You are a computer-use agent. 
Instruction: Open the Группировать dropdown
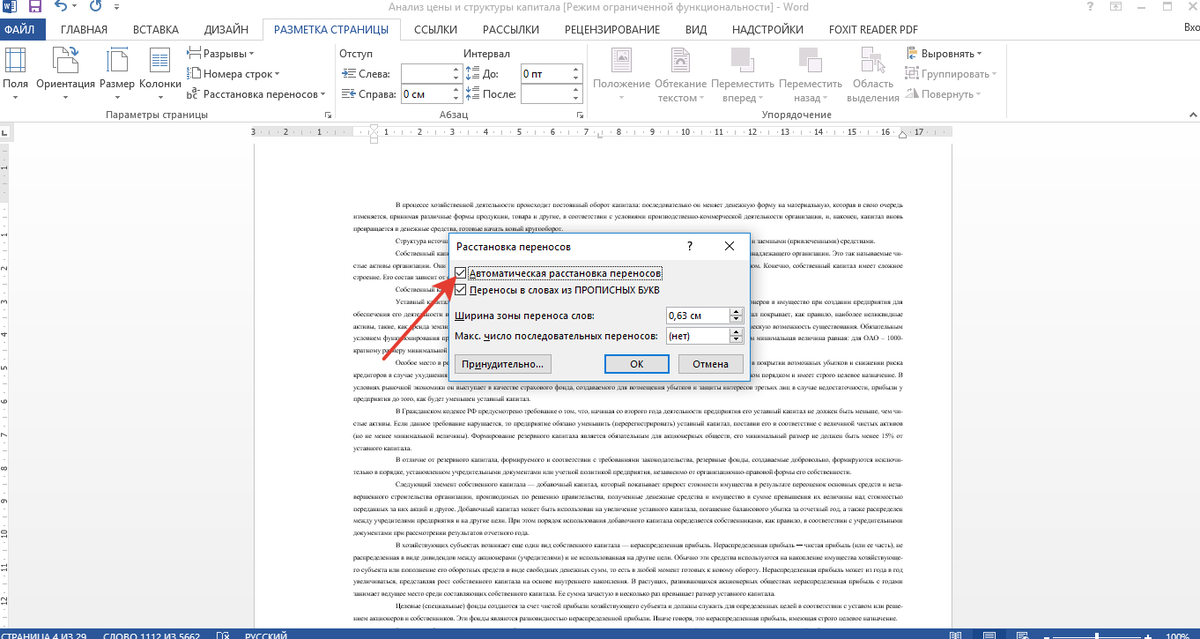pos(951,74)
